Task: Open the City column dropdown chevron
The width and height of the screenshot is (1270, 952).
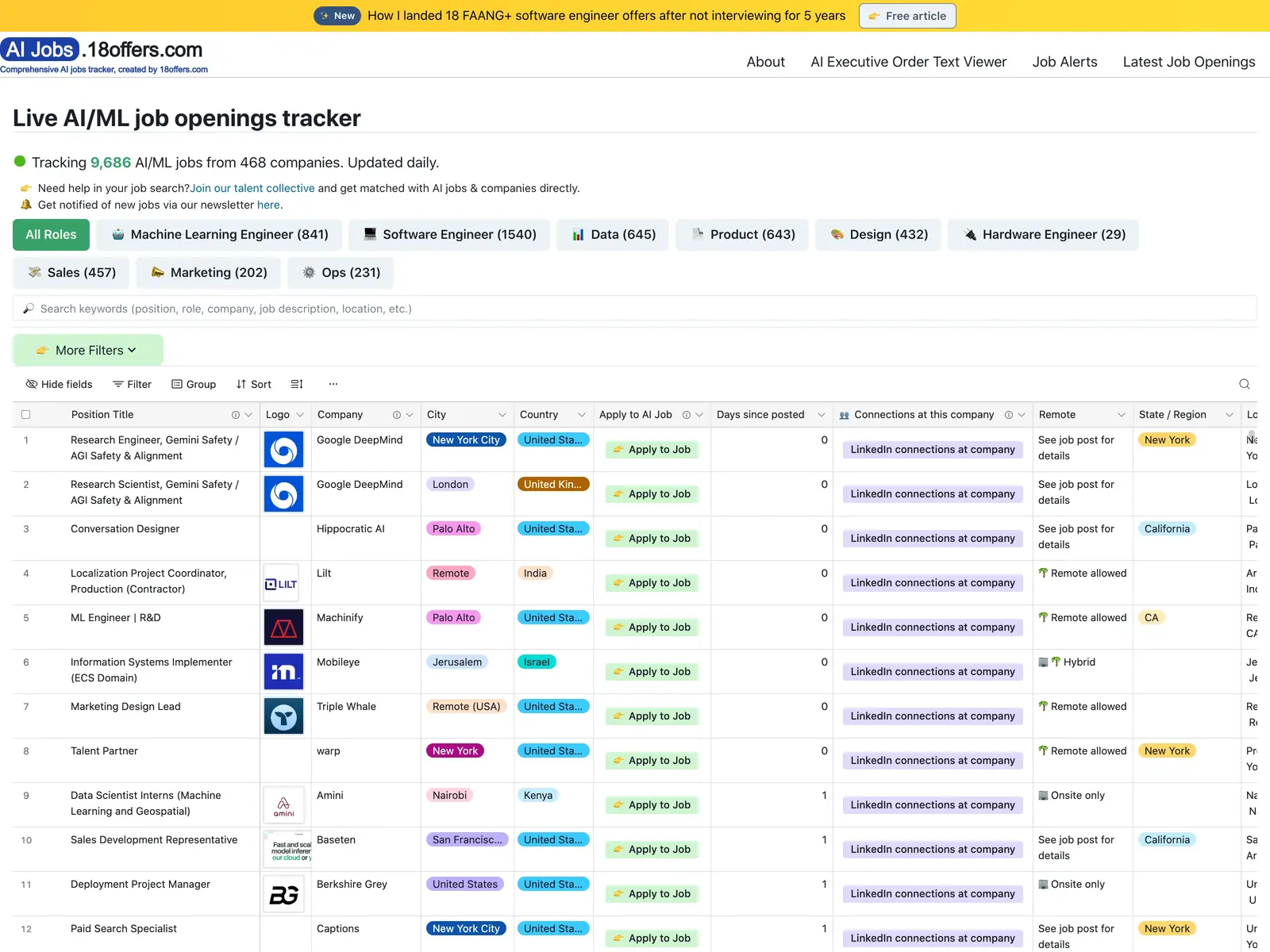Action: [x=502, y=415]
